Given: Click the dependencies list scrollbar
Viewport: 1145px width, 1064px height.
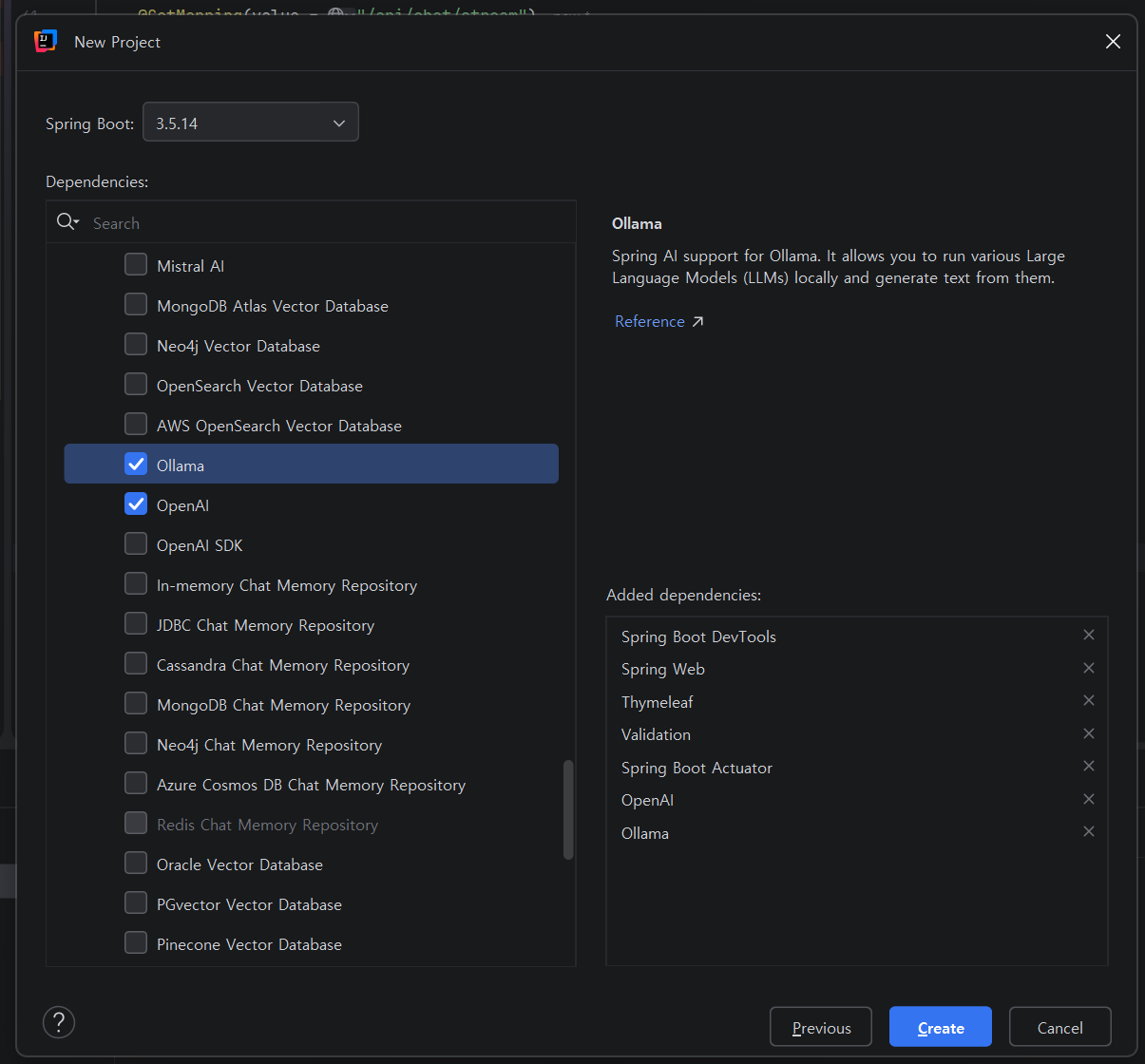Looking at the screenshot, I should coord(568,809).
